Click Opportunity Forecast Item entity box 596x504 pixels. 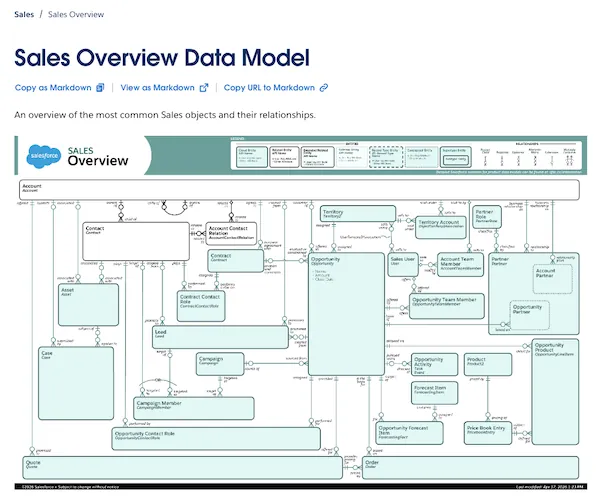[409, 433]
